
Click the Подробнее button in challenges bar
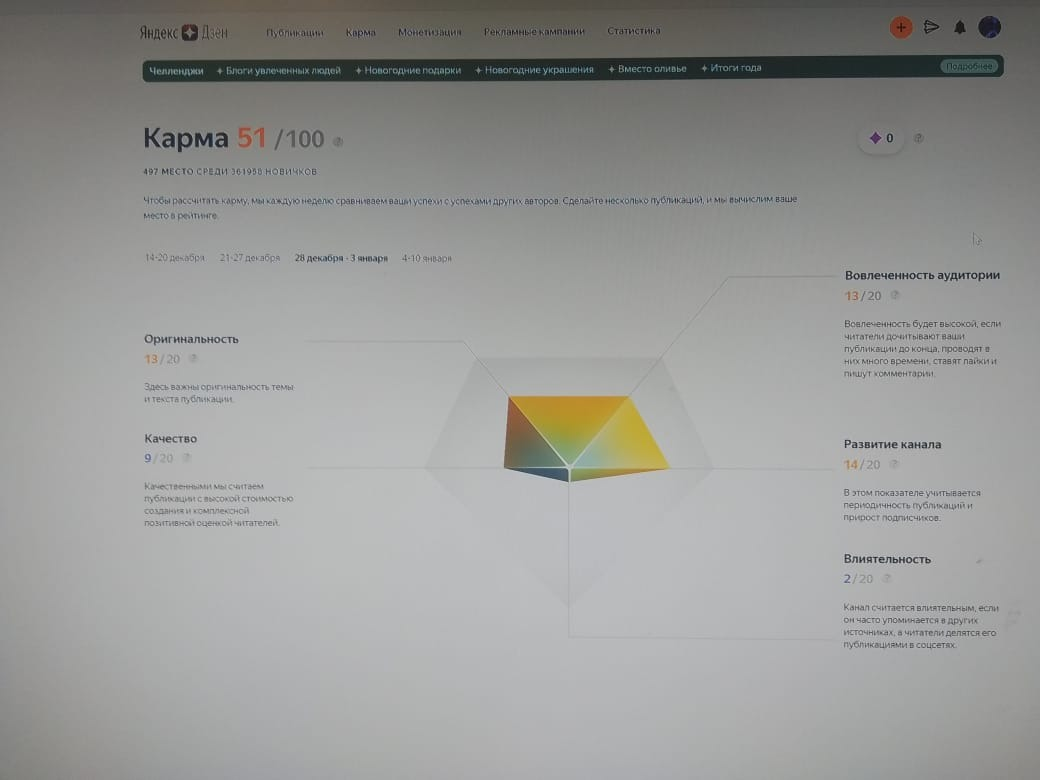tap(969, 66)
